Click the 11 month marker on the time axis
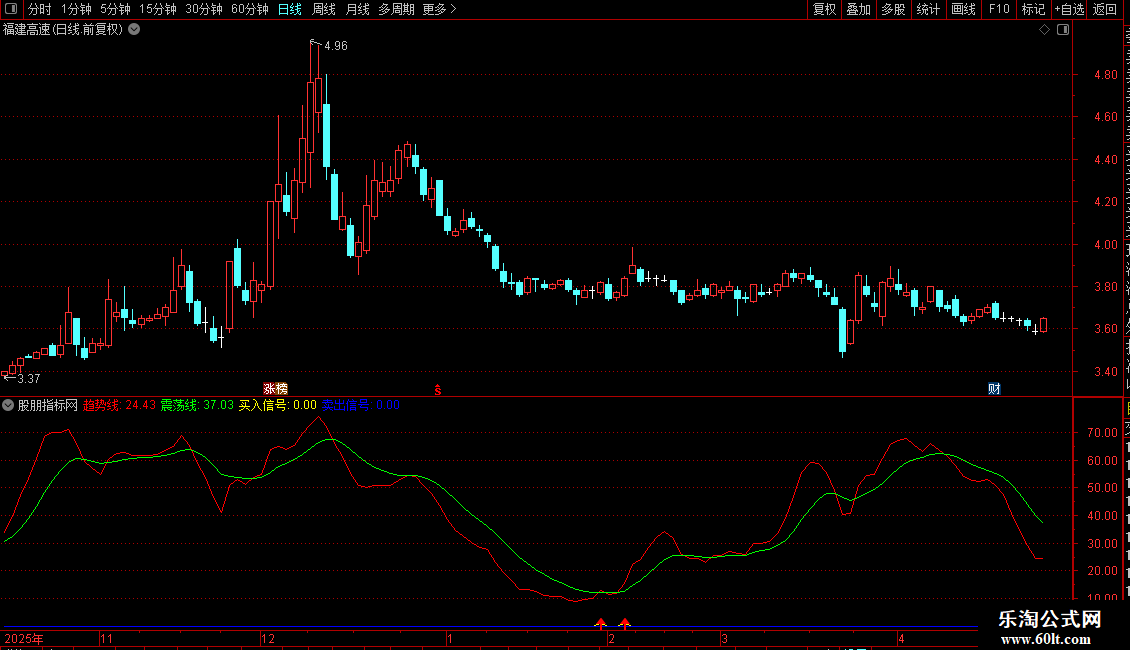Screen dimensions: 1130x650 (x=107, y=638)
